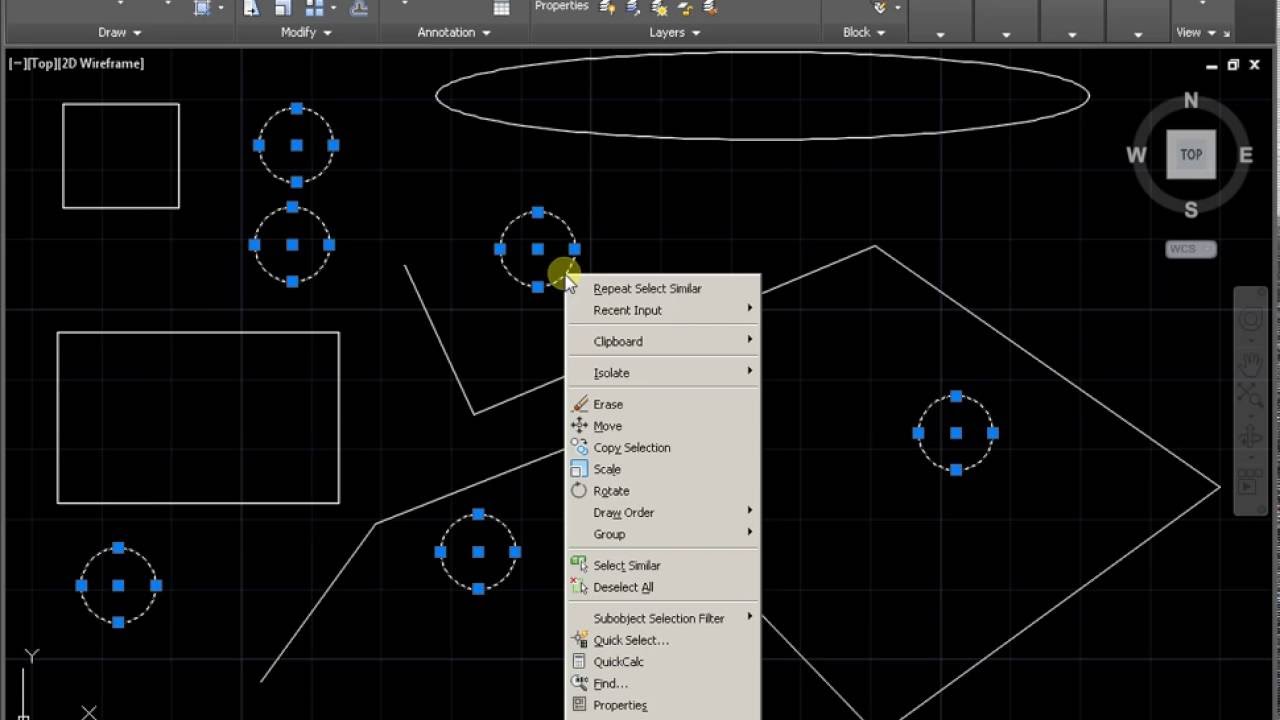Open Properties at the bottom of the context menu
The image size is (1280, 720).
tap(664, 705)
